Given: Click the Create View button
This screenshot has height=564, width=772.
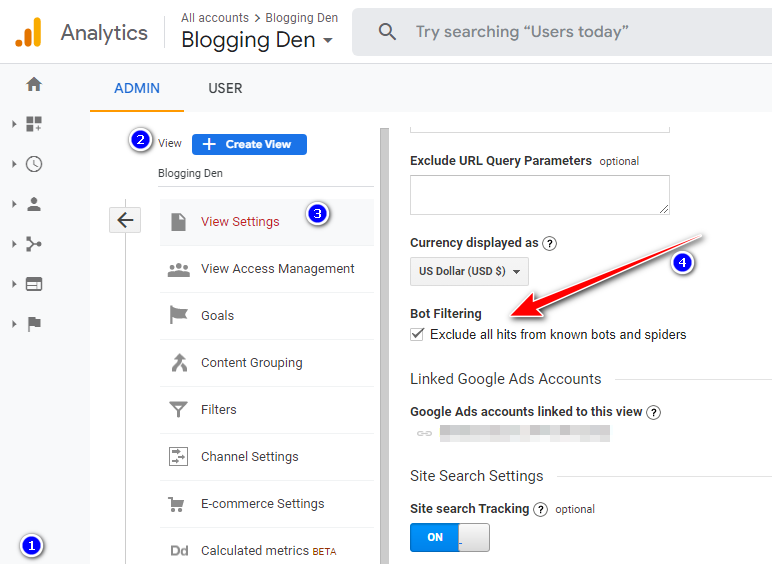Looking at the screenshot, I should 249,144.
